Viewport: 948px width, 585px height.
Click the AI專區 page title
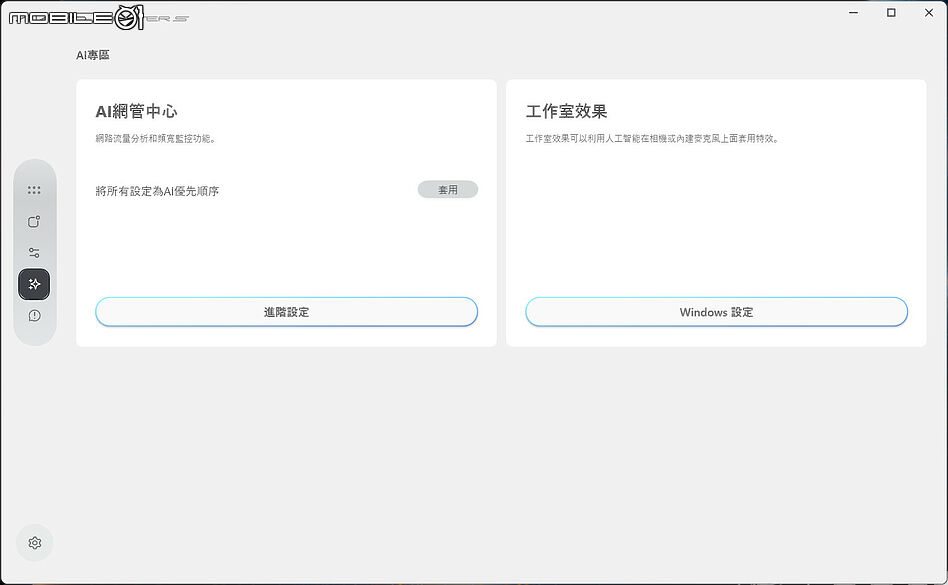pyautogui.click(x=93, y=55)
